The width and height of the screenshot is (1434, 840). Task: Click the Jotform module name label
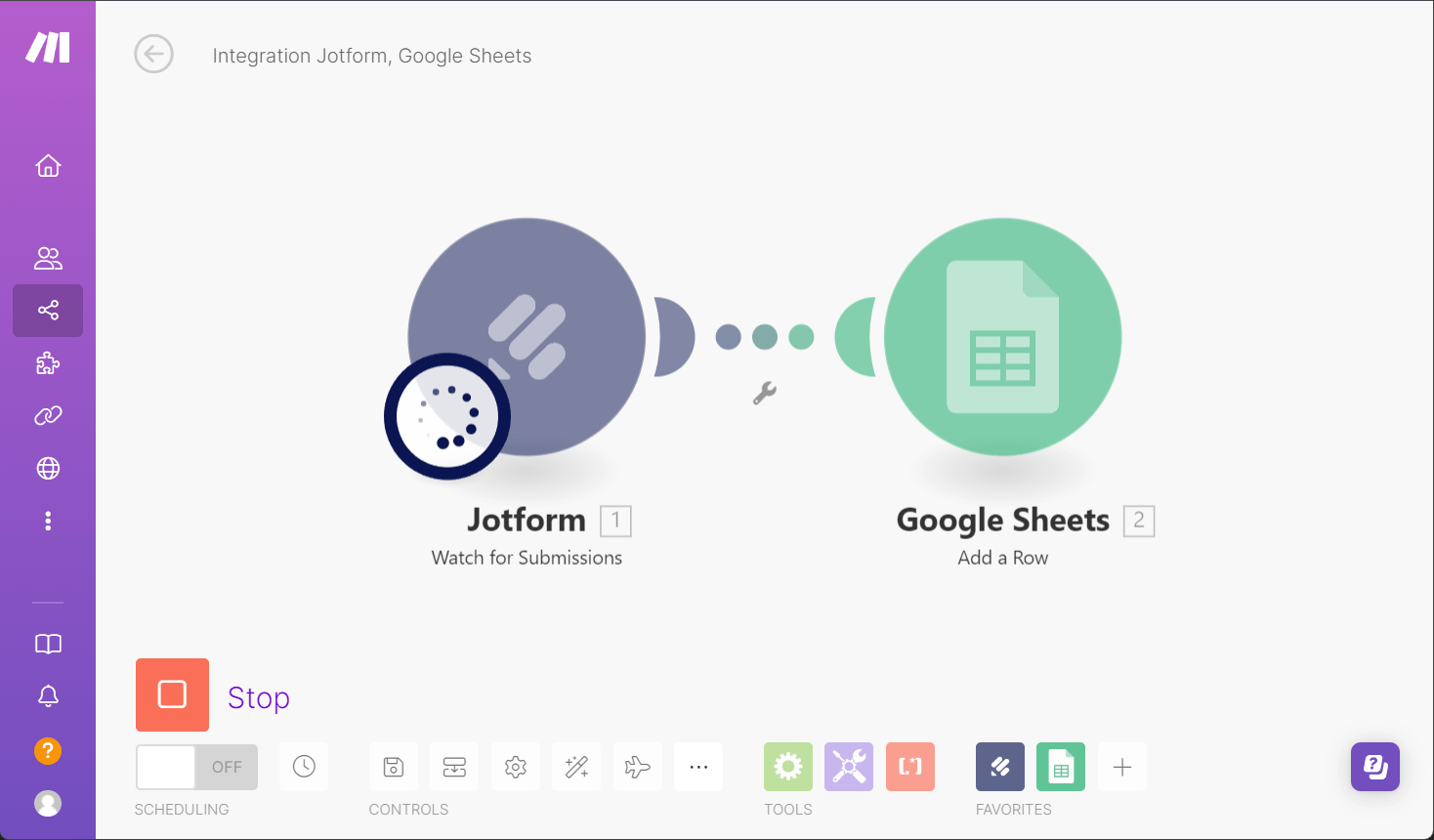527,520
